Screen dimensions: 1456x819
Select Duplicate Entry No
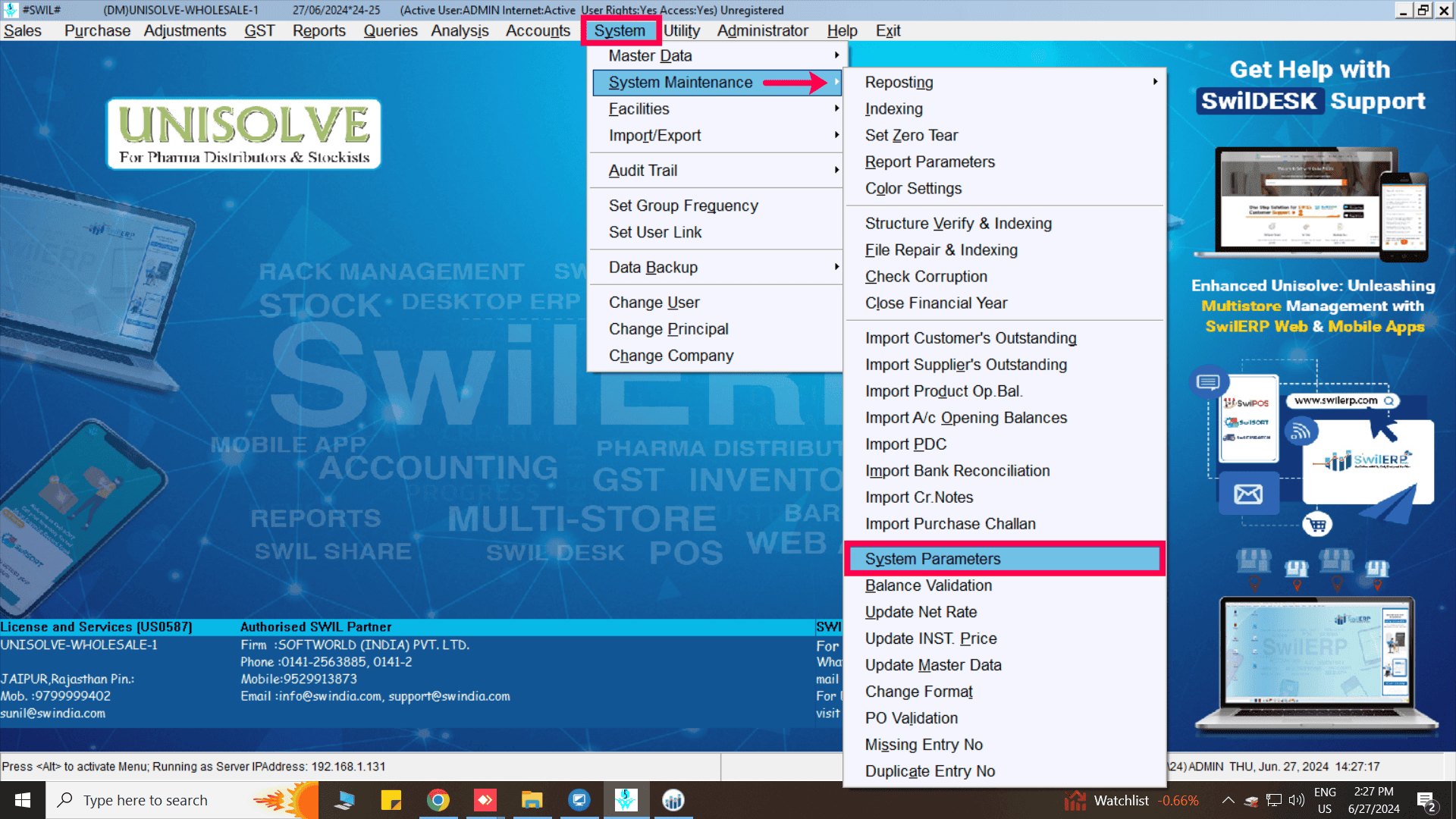pyautogui.click(x=1005, y=771)
